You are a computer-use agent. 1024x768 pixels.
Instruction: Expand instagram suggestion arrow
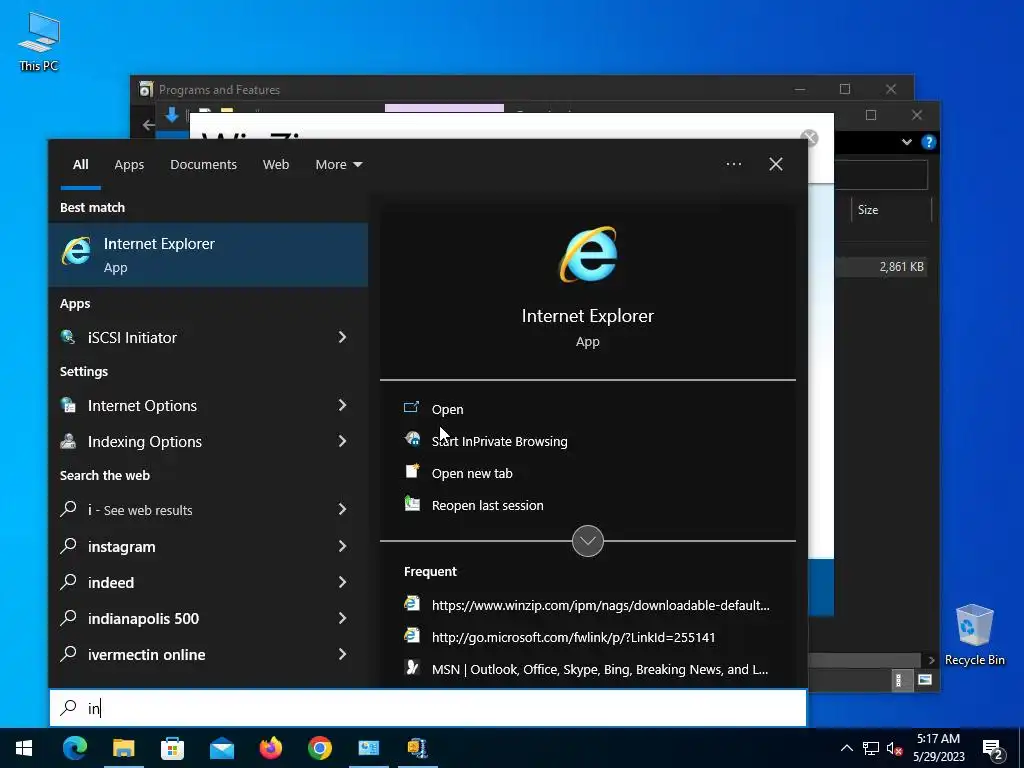pyautogui.click(x=342, y=546)
